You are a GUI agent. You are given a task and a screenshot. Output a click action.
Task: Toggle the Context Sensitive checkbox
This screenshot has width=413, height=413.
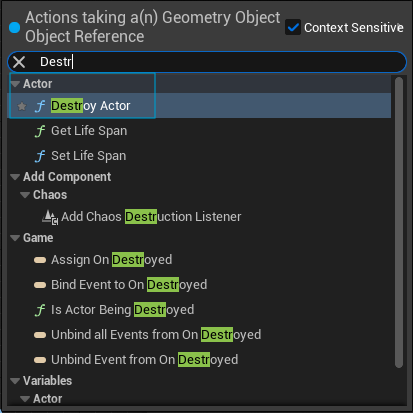click(293, 27)
